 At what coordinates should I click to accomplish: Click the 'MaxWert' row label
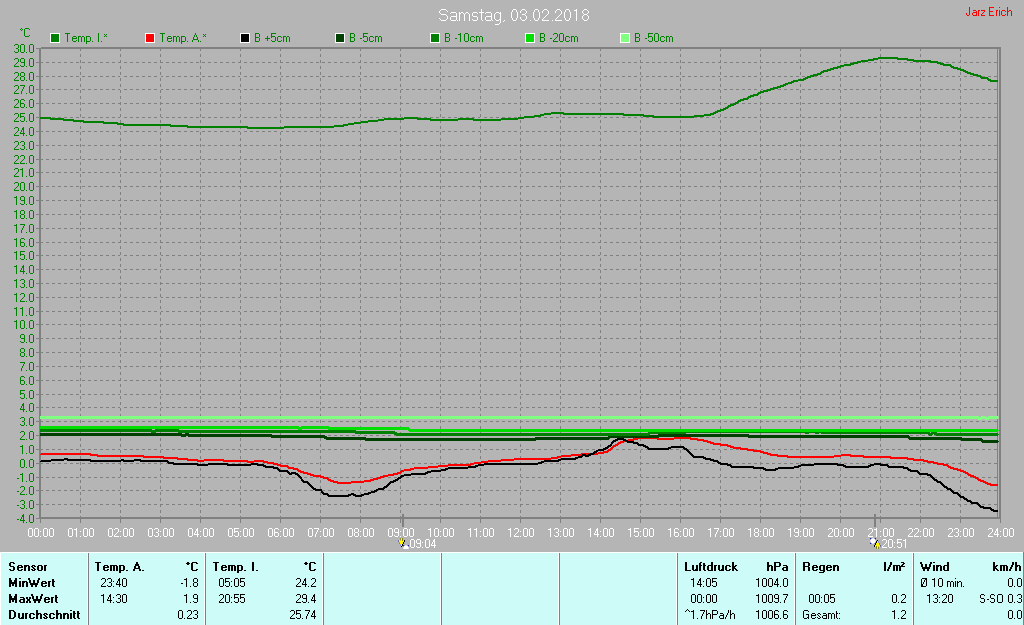click(x=33, y=599)
